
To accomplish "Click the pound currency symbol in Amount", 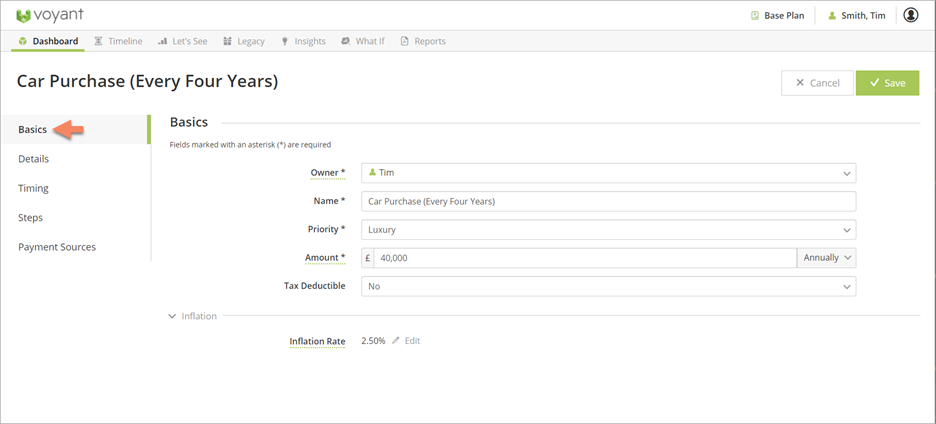I will [x=368, y=258].
